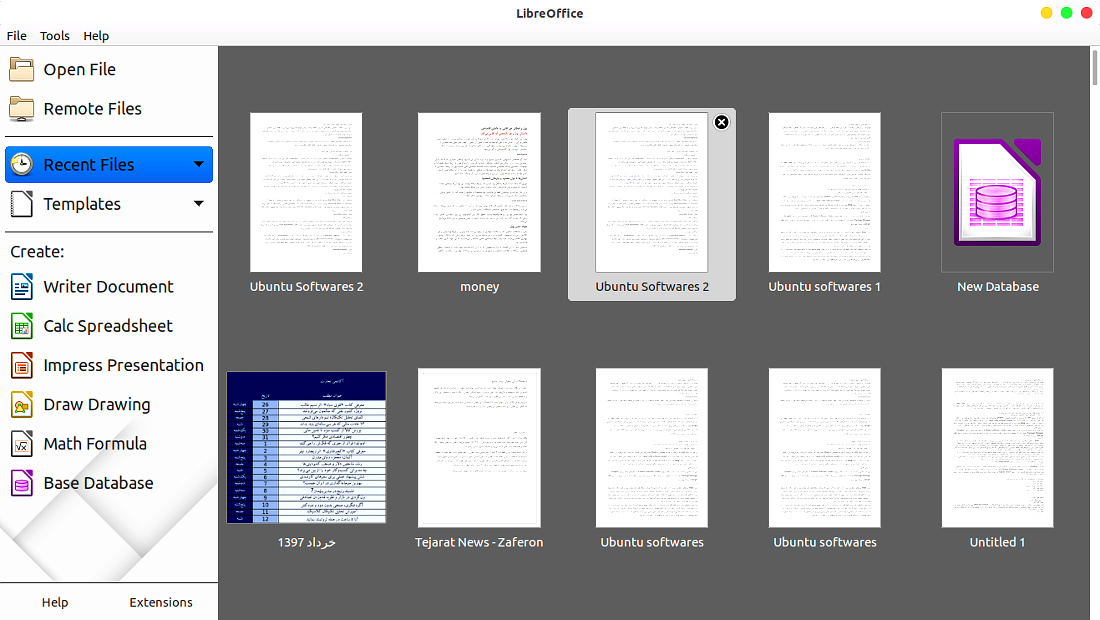Remove highlighted Ubuntu Softwares 2 with the X button
The height and width of the screenshot is (620, 1100).
pos(721,123)
